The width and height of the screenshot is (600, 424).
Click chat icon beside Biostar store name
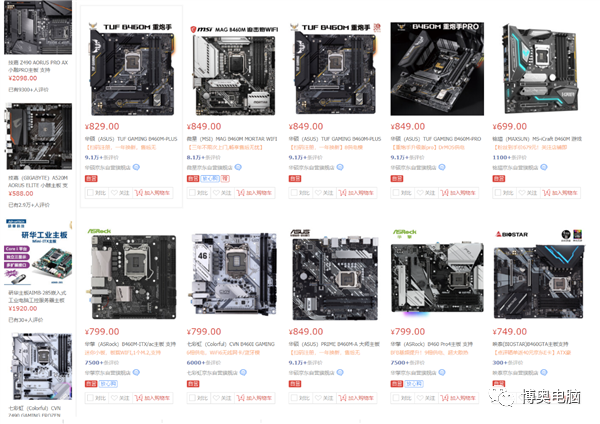(x=544, y=372)
